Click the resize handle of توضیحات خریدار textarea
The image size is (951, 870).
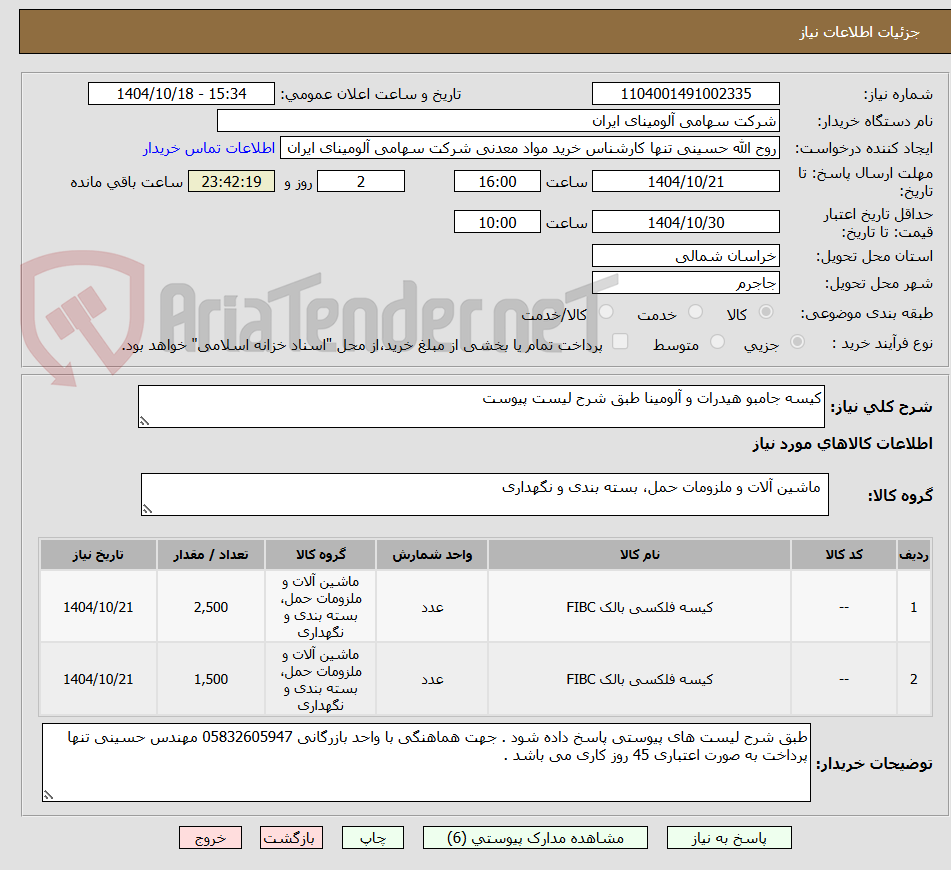click(x=49, y=795)
